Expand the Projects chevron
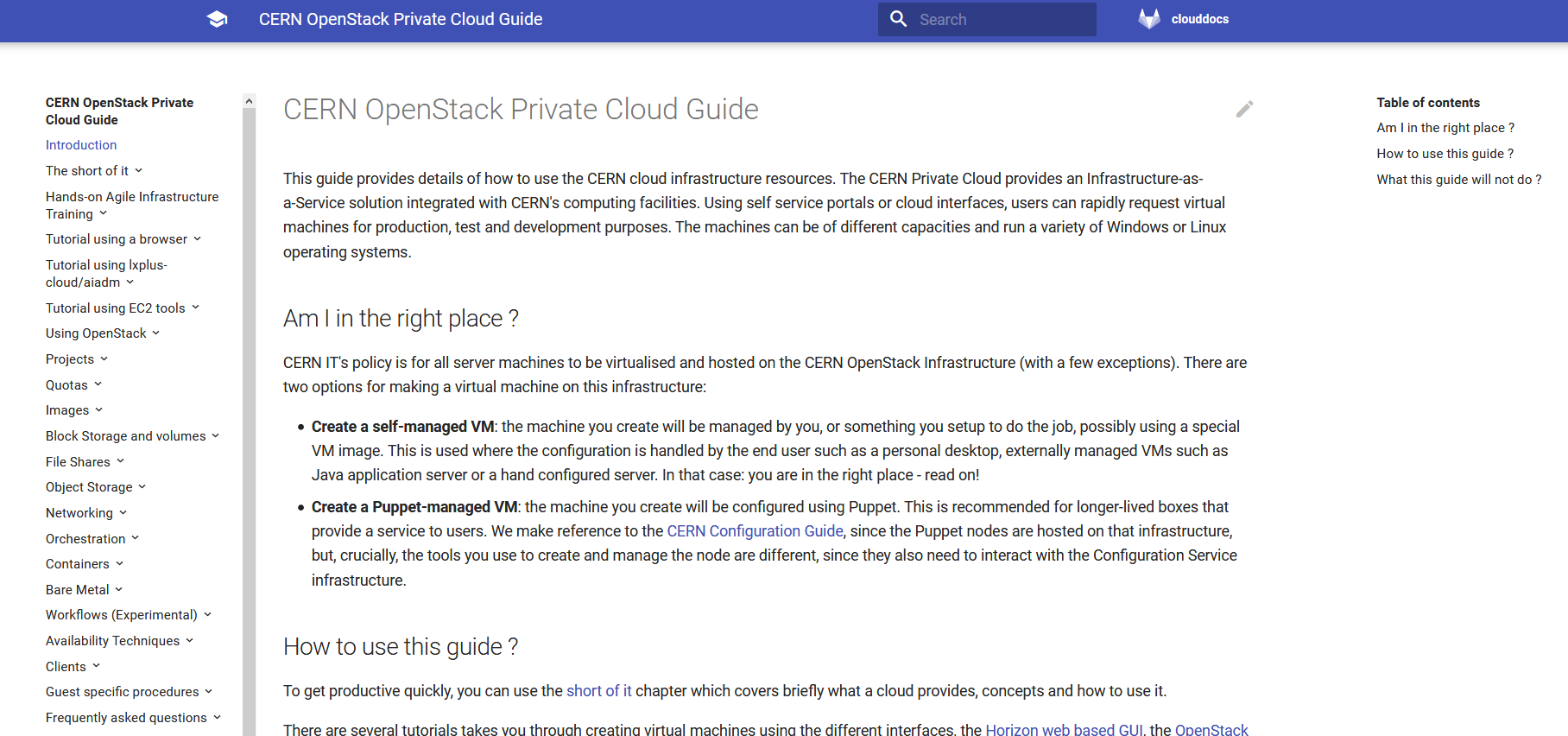 click(104, 359)
